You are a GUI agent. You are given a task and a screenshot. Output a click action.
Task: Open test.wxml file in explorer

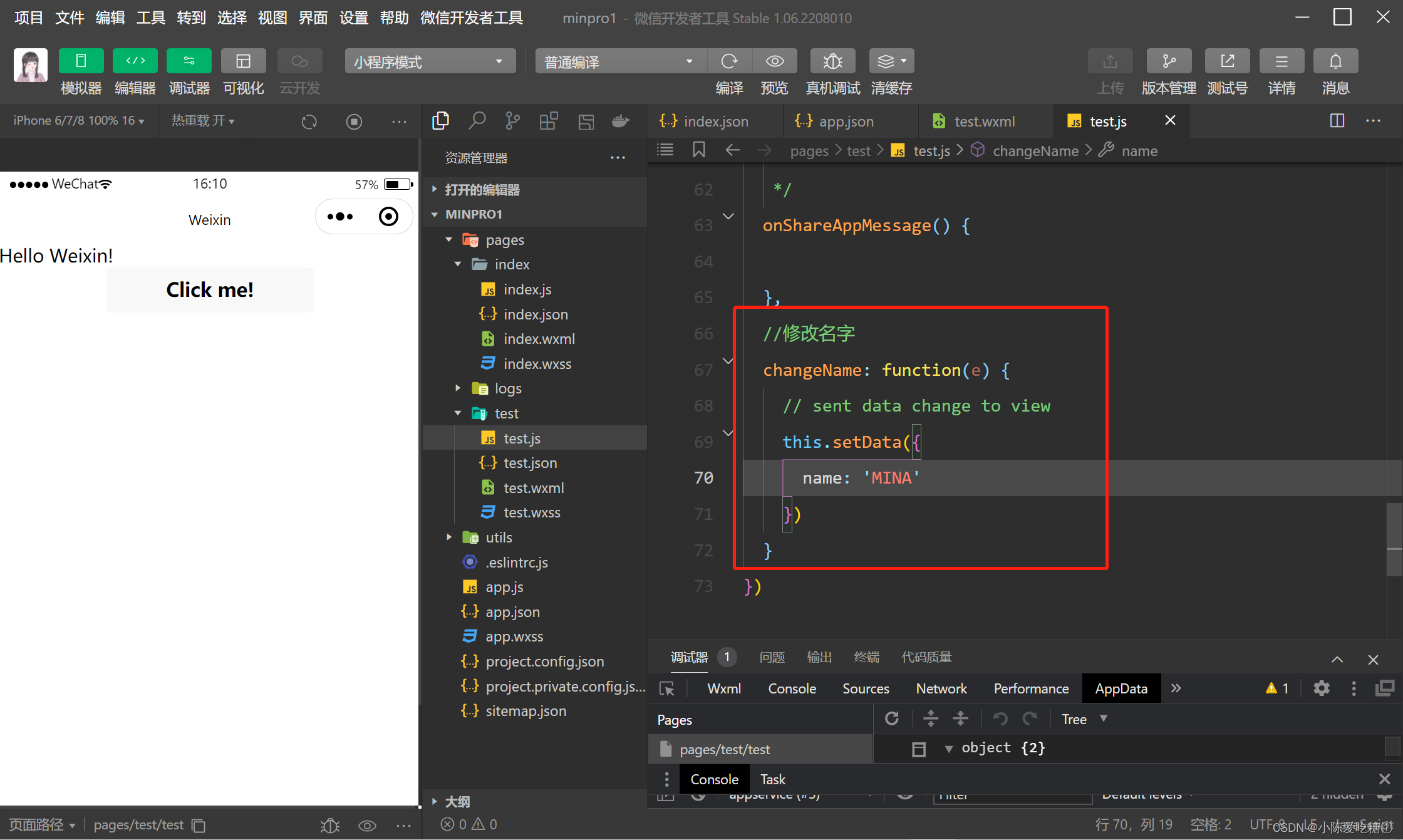[533, 488]
